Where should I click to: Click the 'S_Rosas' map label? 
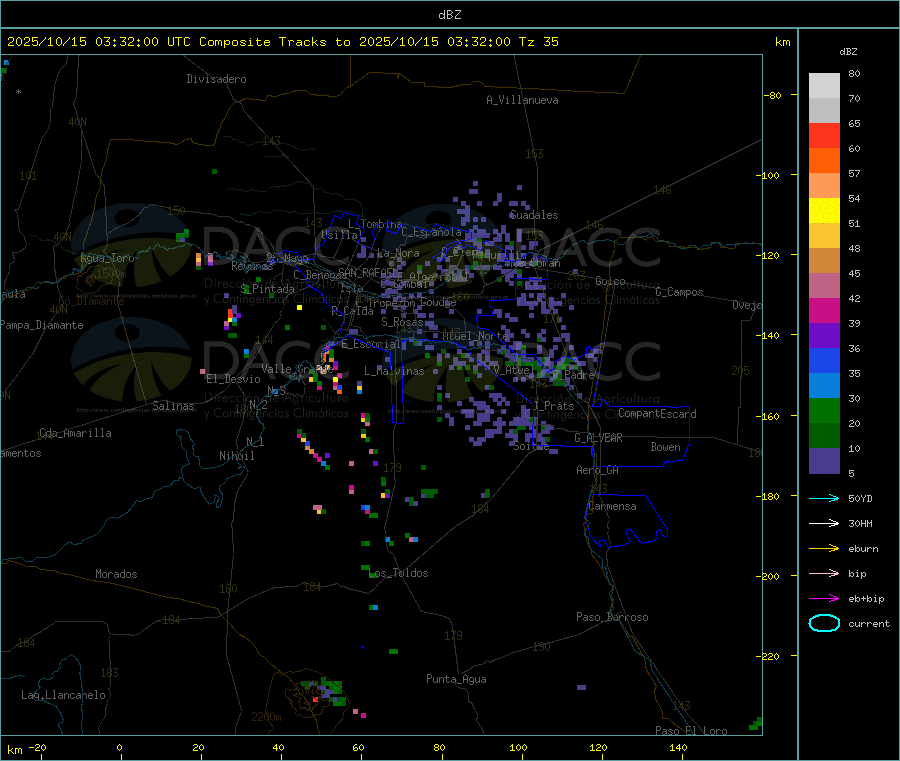pos(402,322)
